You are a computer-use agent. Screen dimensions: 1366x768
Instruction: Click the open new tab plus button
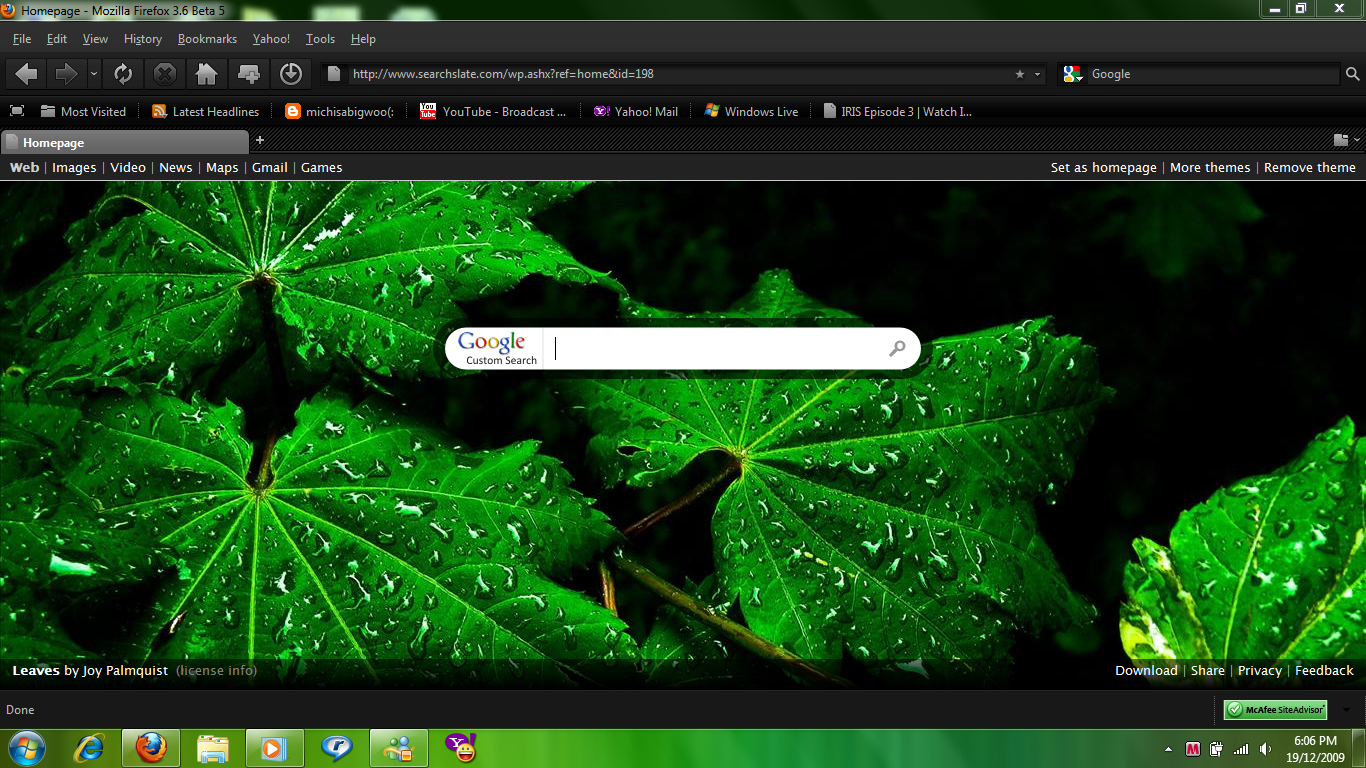(260, 141)
